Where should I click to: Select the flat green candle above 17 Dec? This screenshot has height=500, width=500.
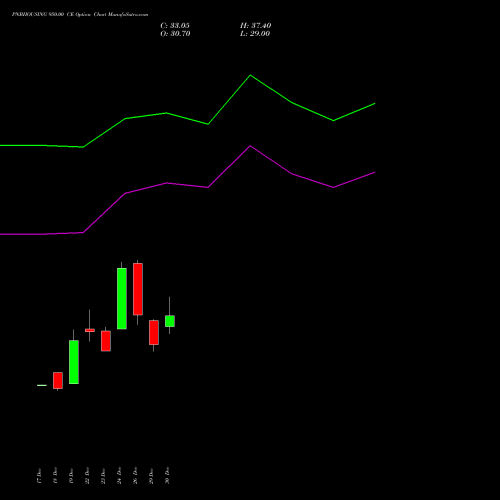(x=42, y=385)
